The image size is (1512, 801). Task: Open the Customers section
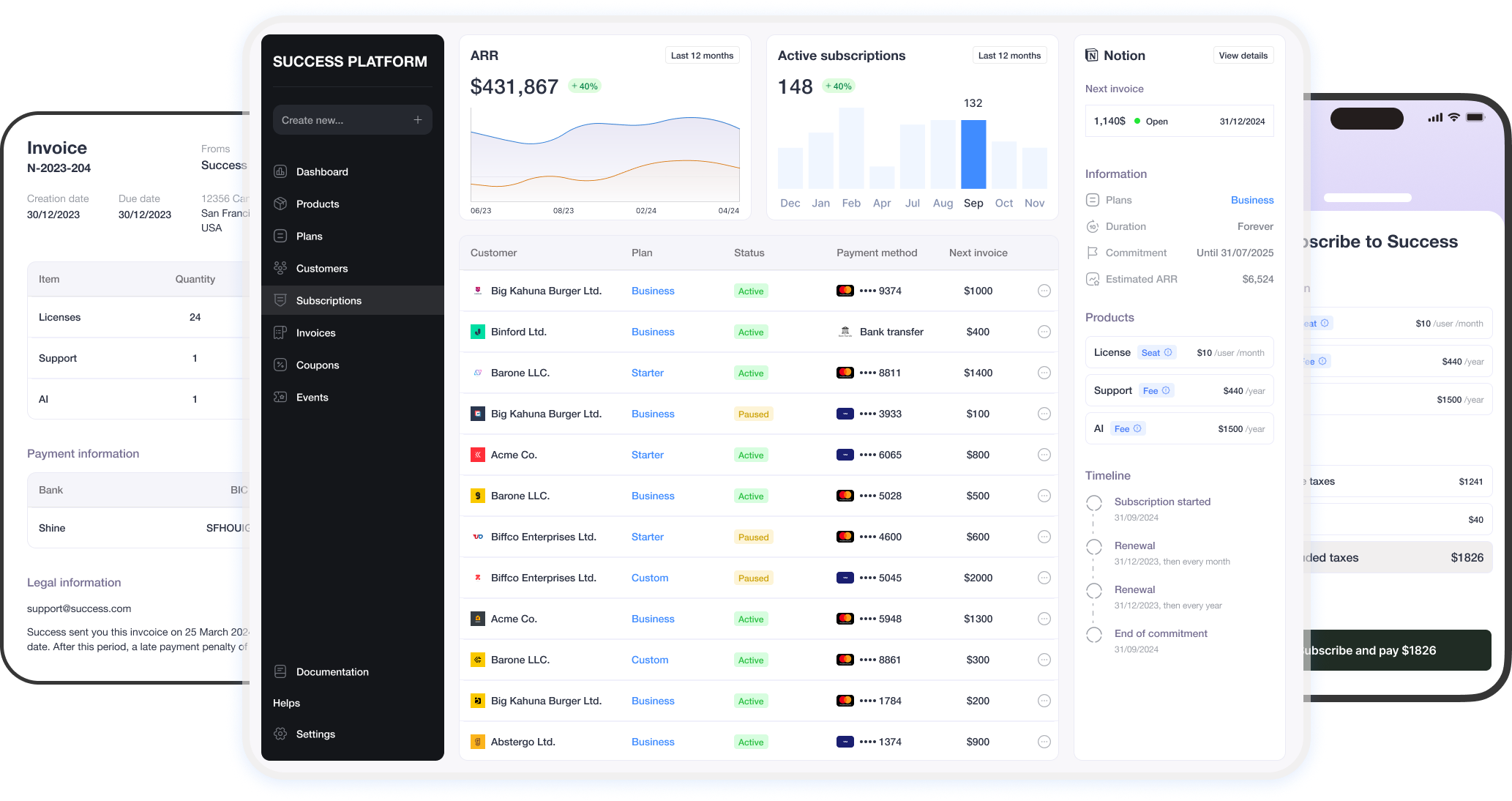click(280, 268)
